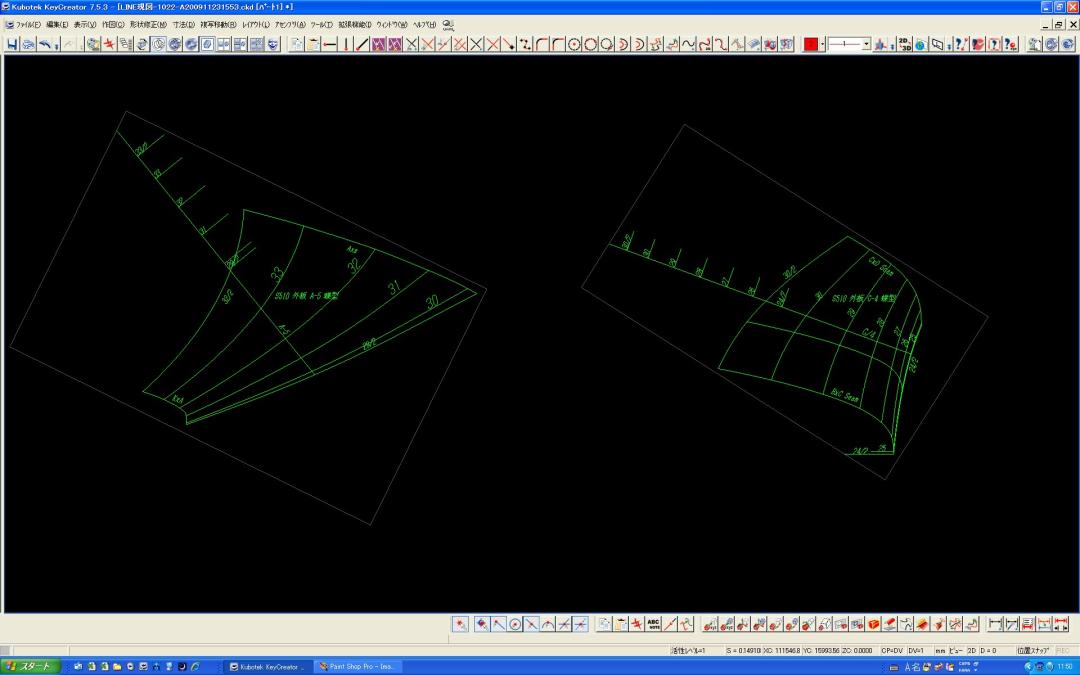
Task: Select the spline curve tool
Action: (689, 44)
